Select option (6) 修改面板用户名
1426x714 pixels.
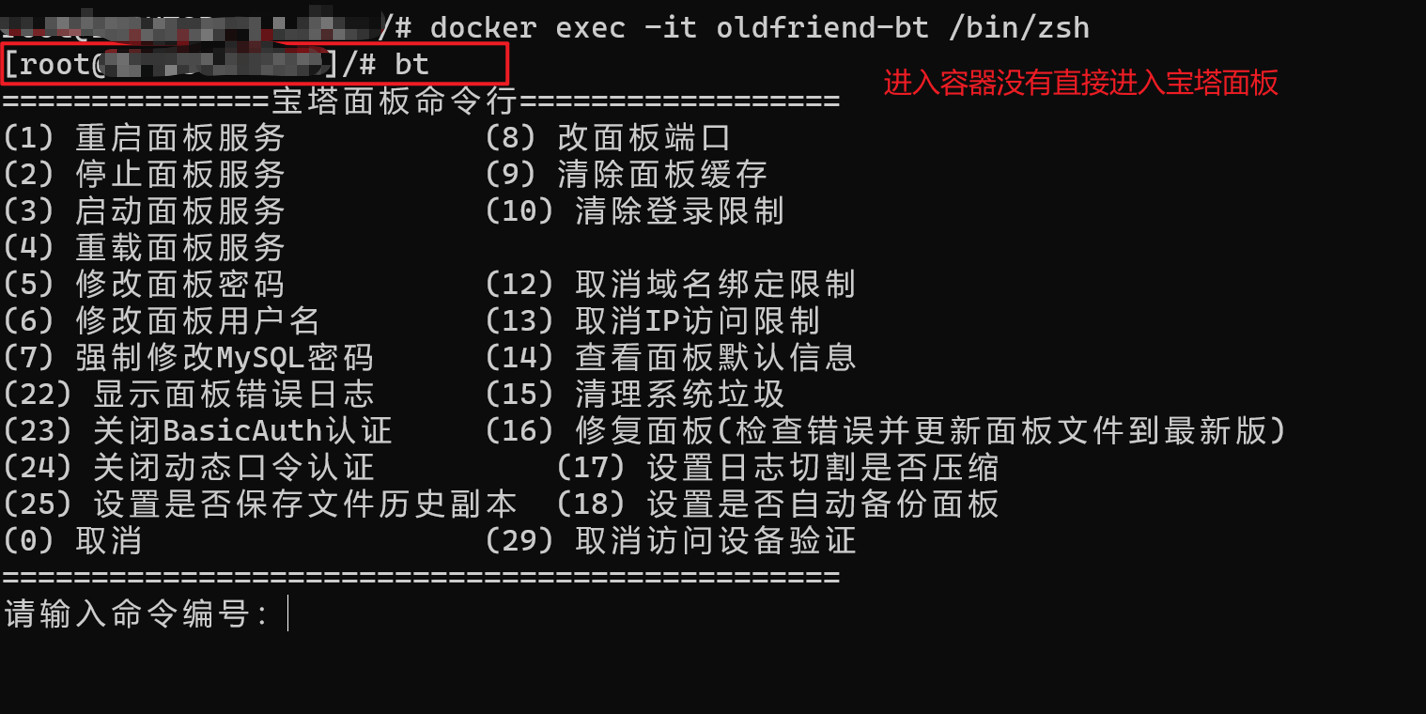(x=162, y=321)
